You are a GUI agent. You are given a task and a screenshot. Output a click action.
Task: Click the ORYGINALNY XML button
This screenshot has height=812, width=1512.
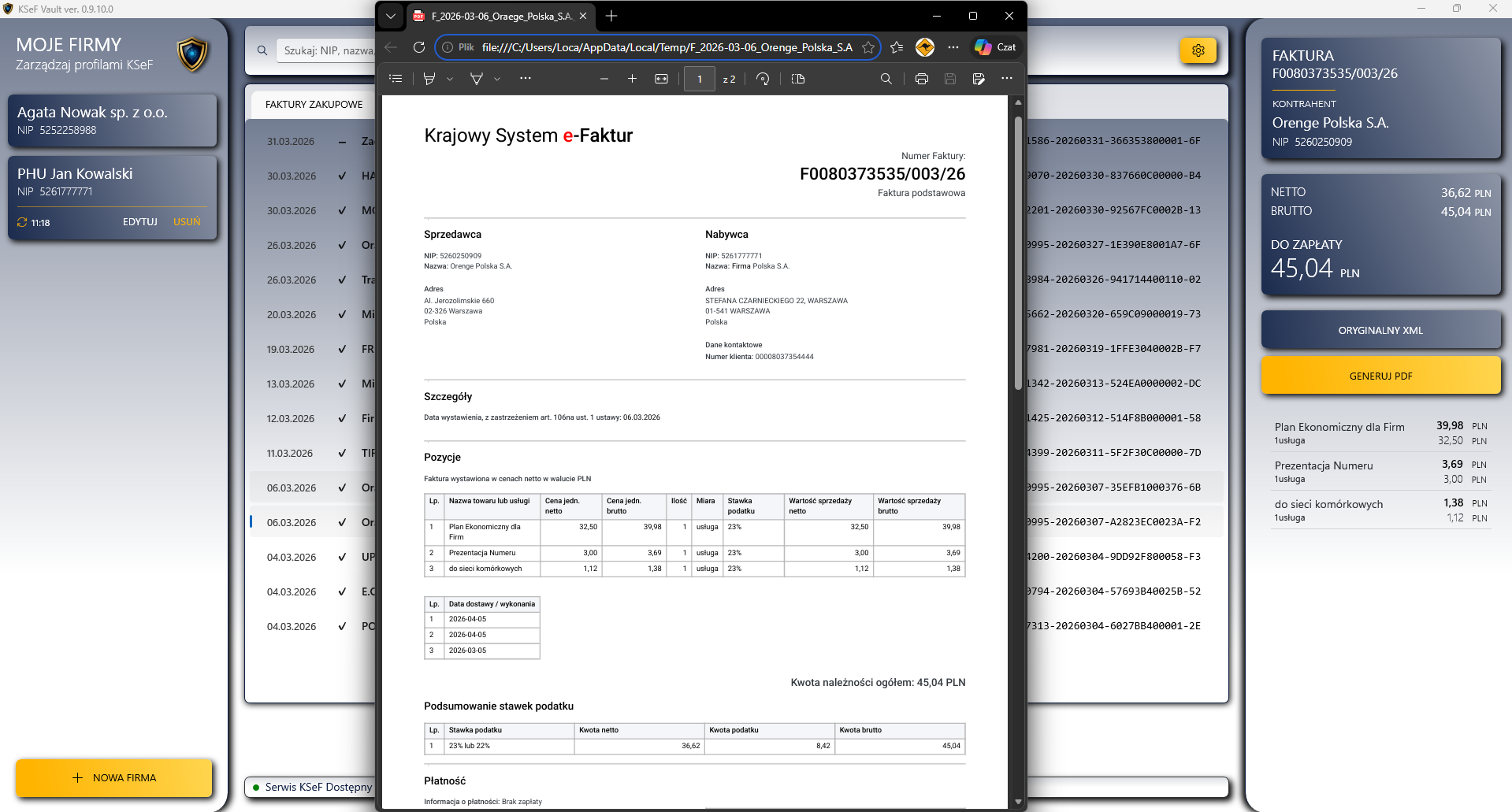[1380, 331]
